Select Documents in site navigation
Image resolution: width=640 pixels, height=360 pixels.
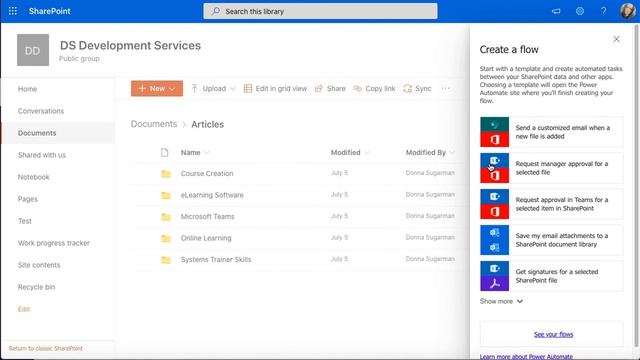(58, 133)
